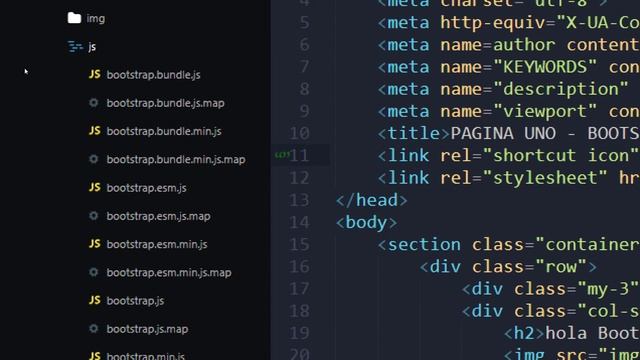640x360 pixels.
Task: Click line number 15 in gutter
Action: coord(300,244)
